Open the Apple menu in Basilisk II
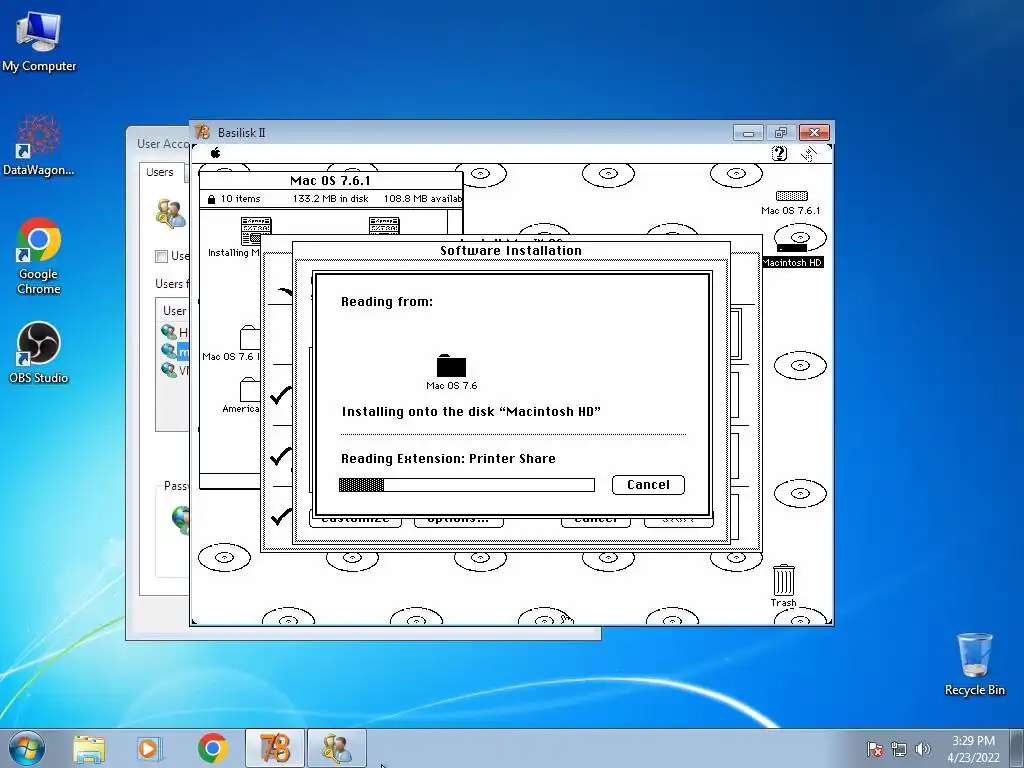This screenshot has height=768, width=1024. click(216, 153)
